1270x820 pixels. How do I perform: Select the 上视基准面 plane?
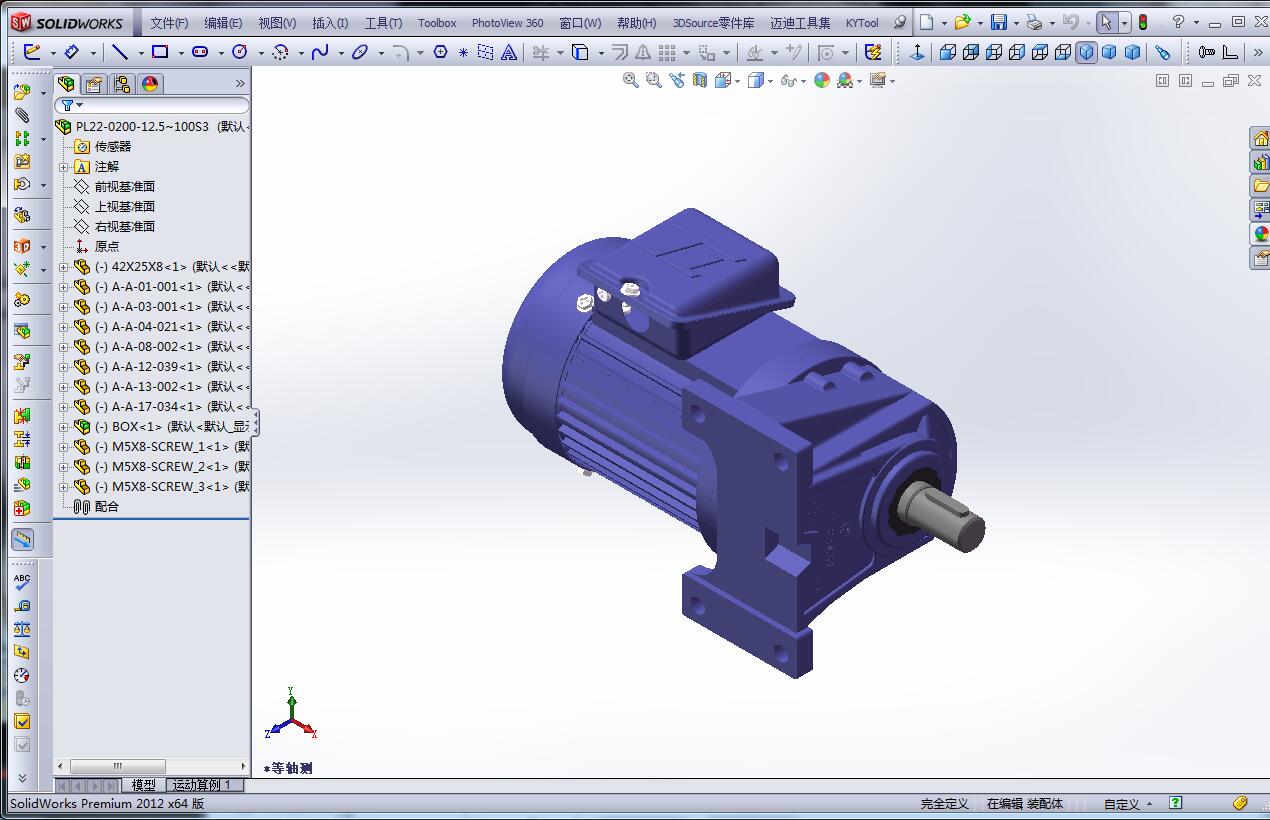pyautogui.click(x=125, y=207)
